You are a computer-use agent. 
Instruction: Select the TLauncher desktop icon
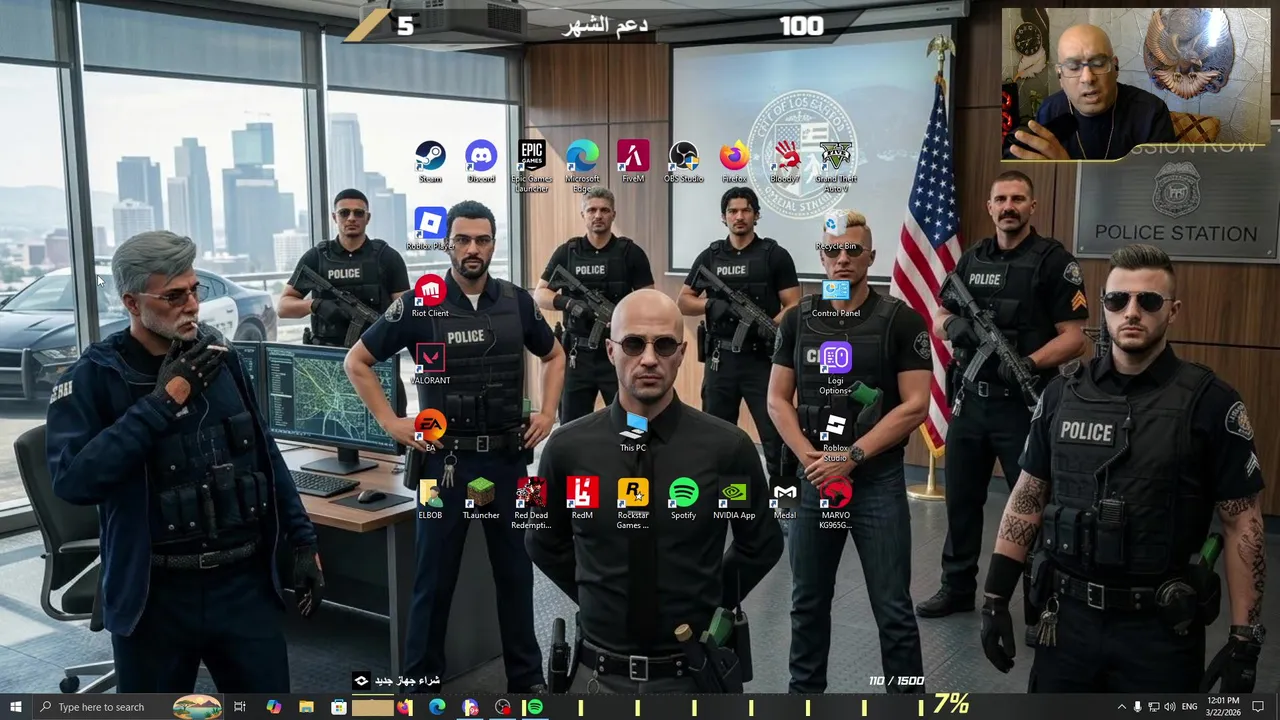click(x=481, y=499)
